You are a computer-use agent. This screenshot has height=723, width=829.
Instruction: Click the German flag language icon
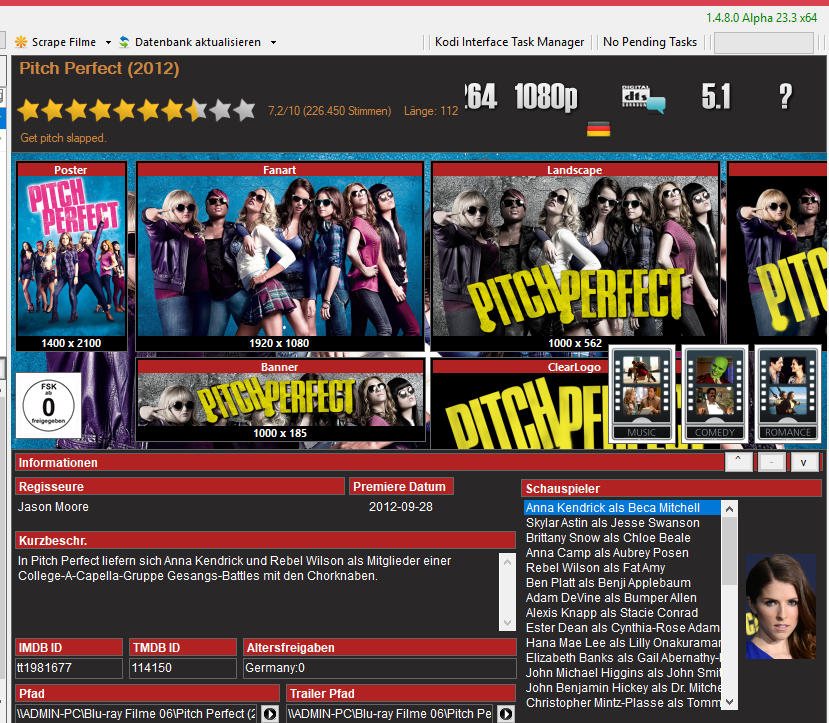tap(598, 129)
